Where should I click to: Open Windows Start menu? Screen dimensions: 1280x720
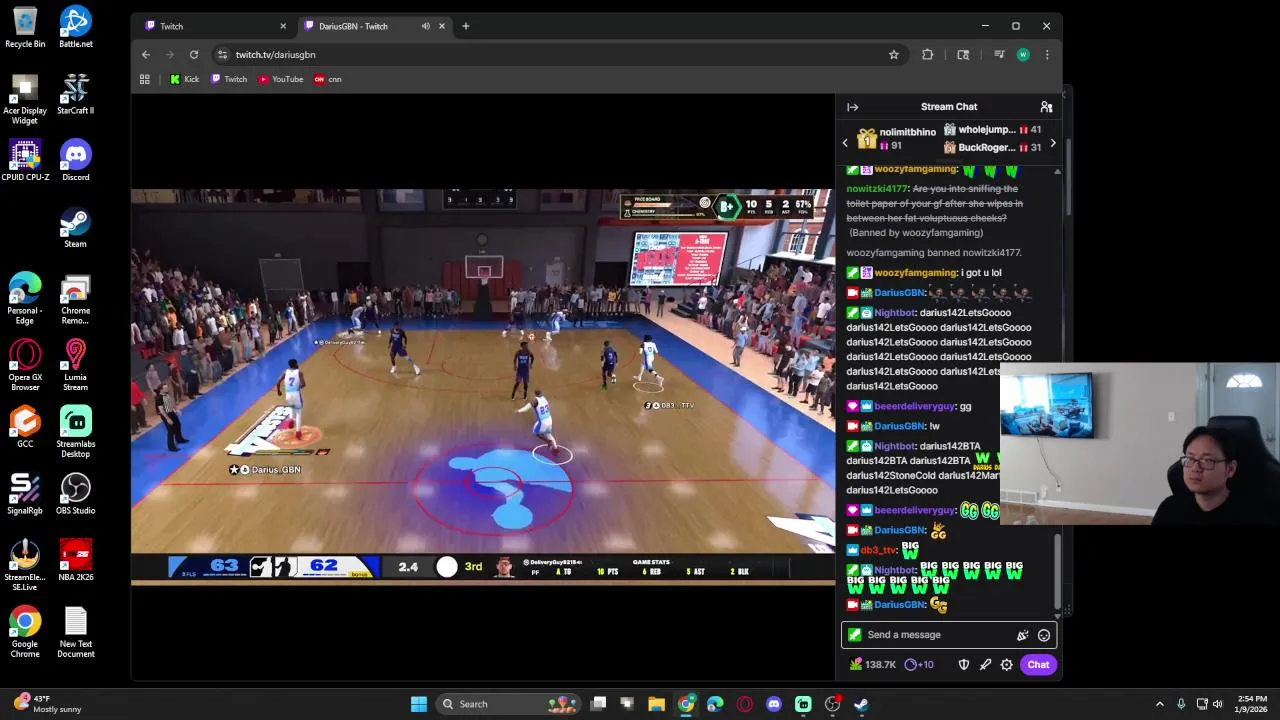(x=419, y=704)
